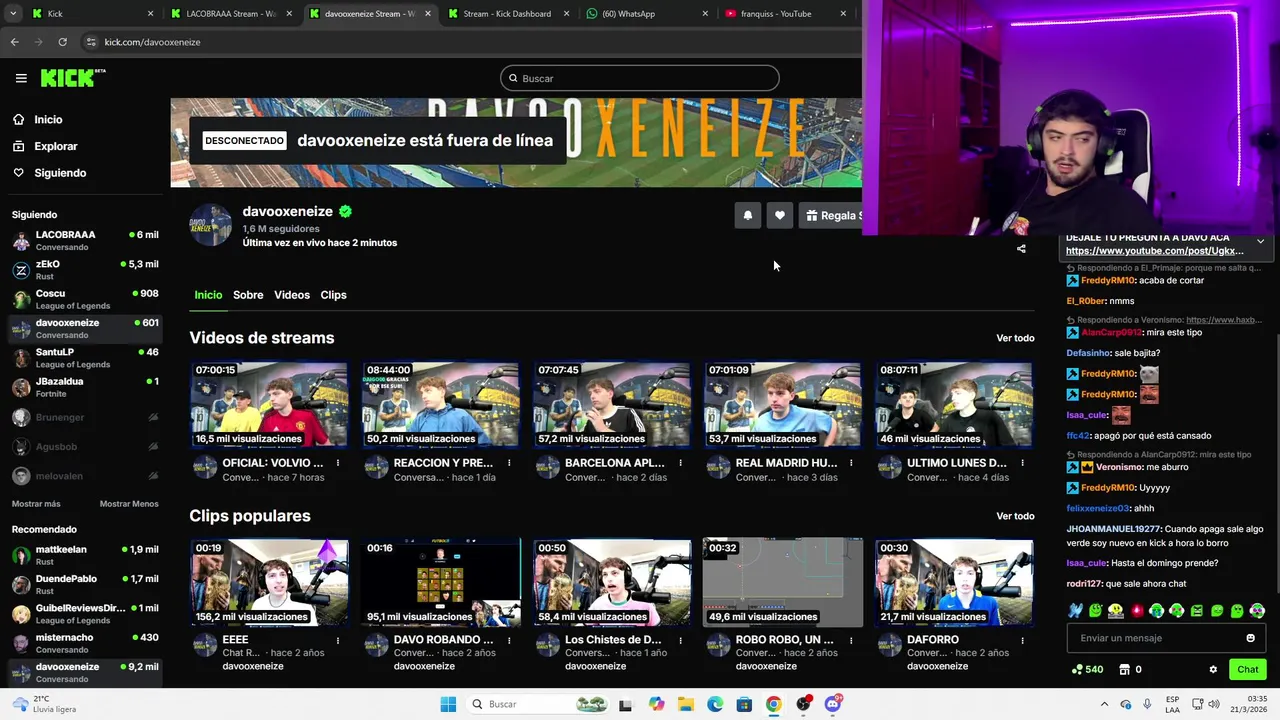The width and height of the screenshot is (1280, 720).
Task: Select the Inicio channel tab
Action: [208, 295]
